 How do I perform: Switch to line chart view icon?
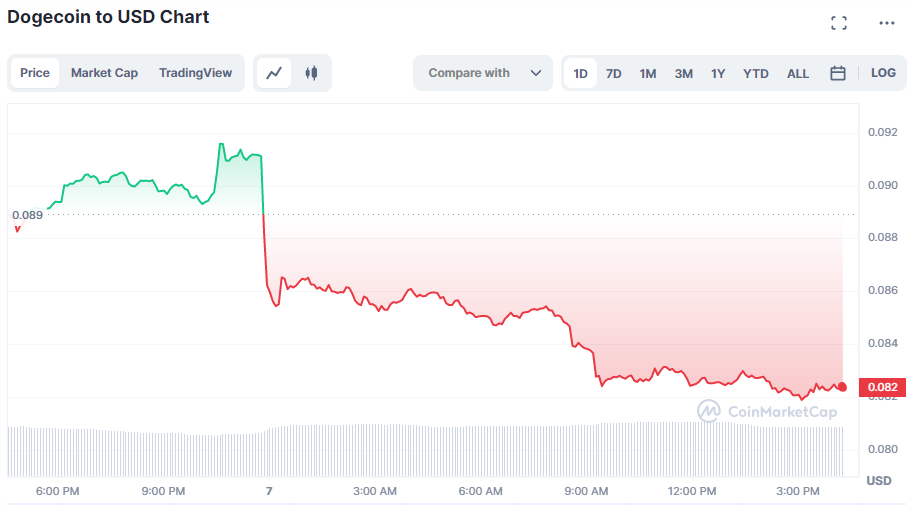coord(274,73)
